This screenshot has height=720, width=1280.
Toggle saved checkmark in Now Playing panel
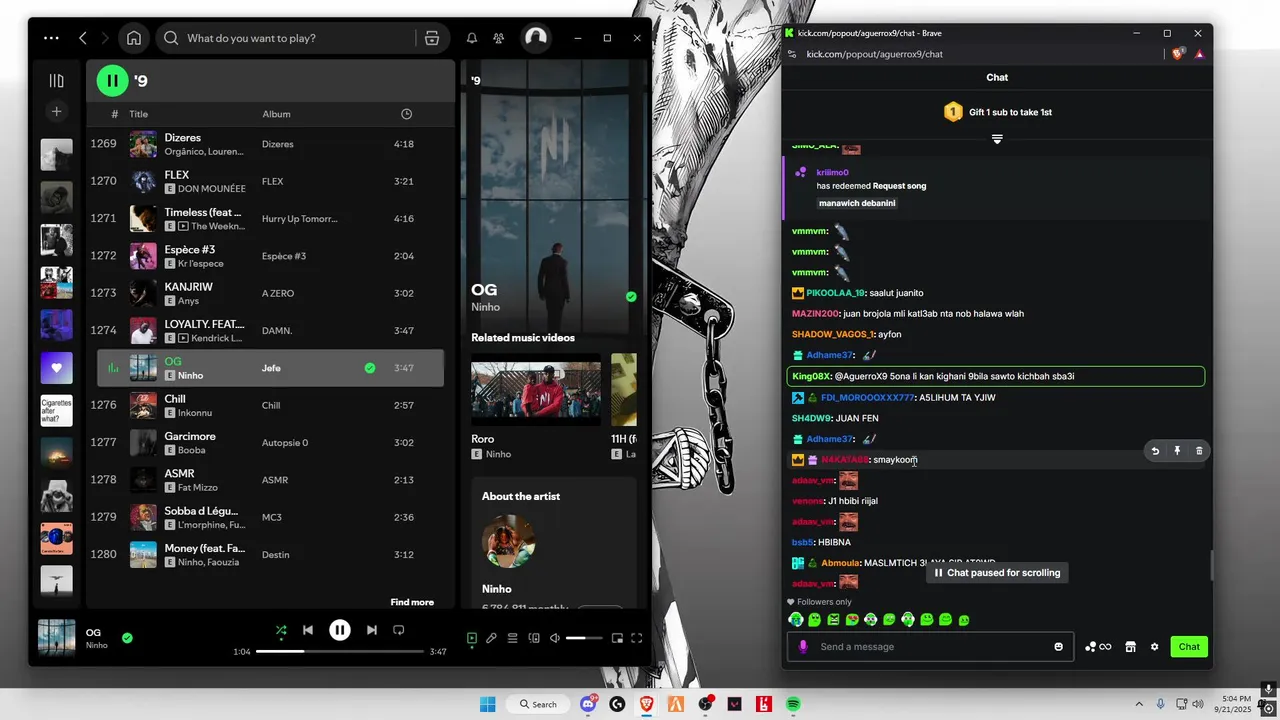(631, 297)
